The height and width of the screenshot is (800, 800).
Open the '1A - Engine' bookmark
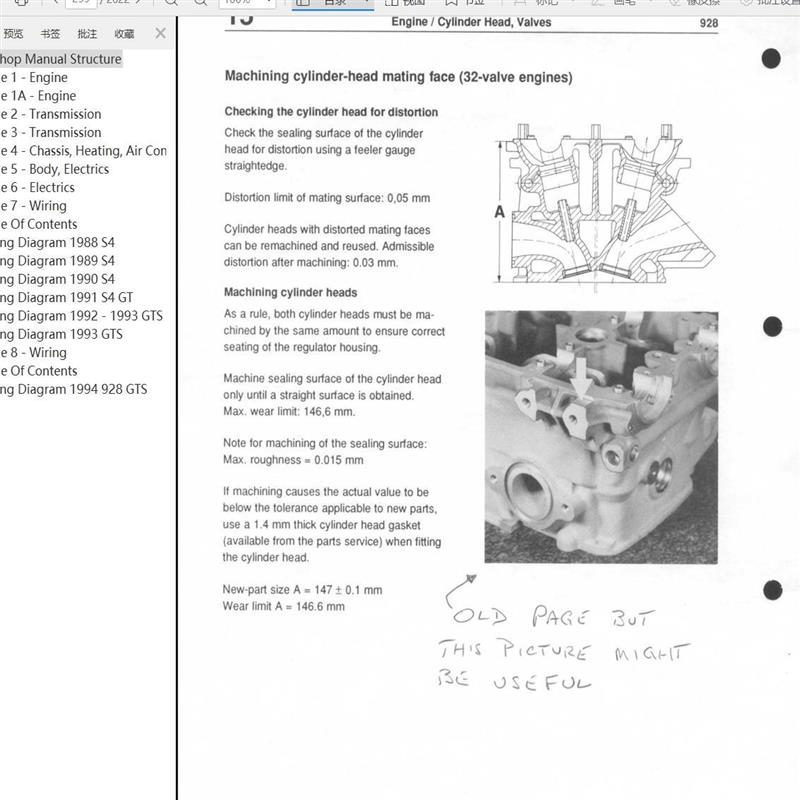38,96
